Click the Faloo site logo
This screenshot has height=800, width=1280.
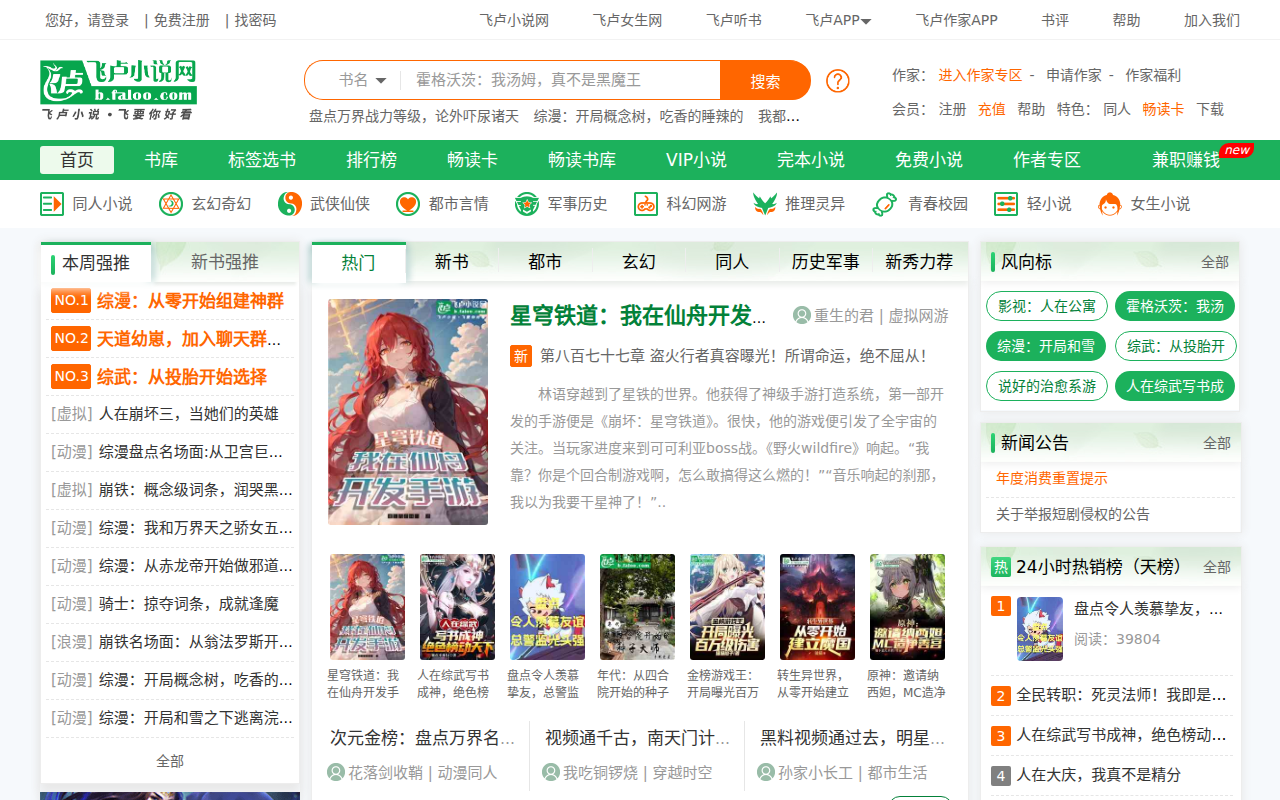click(118, 90)
